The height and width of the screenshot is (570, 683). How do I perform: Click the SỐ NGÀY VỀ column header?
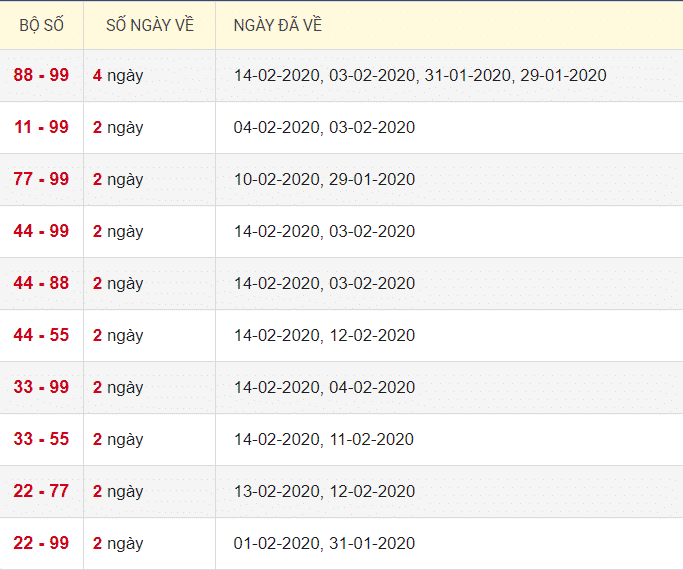[150, 25]
